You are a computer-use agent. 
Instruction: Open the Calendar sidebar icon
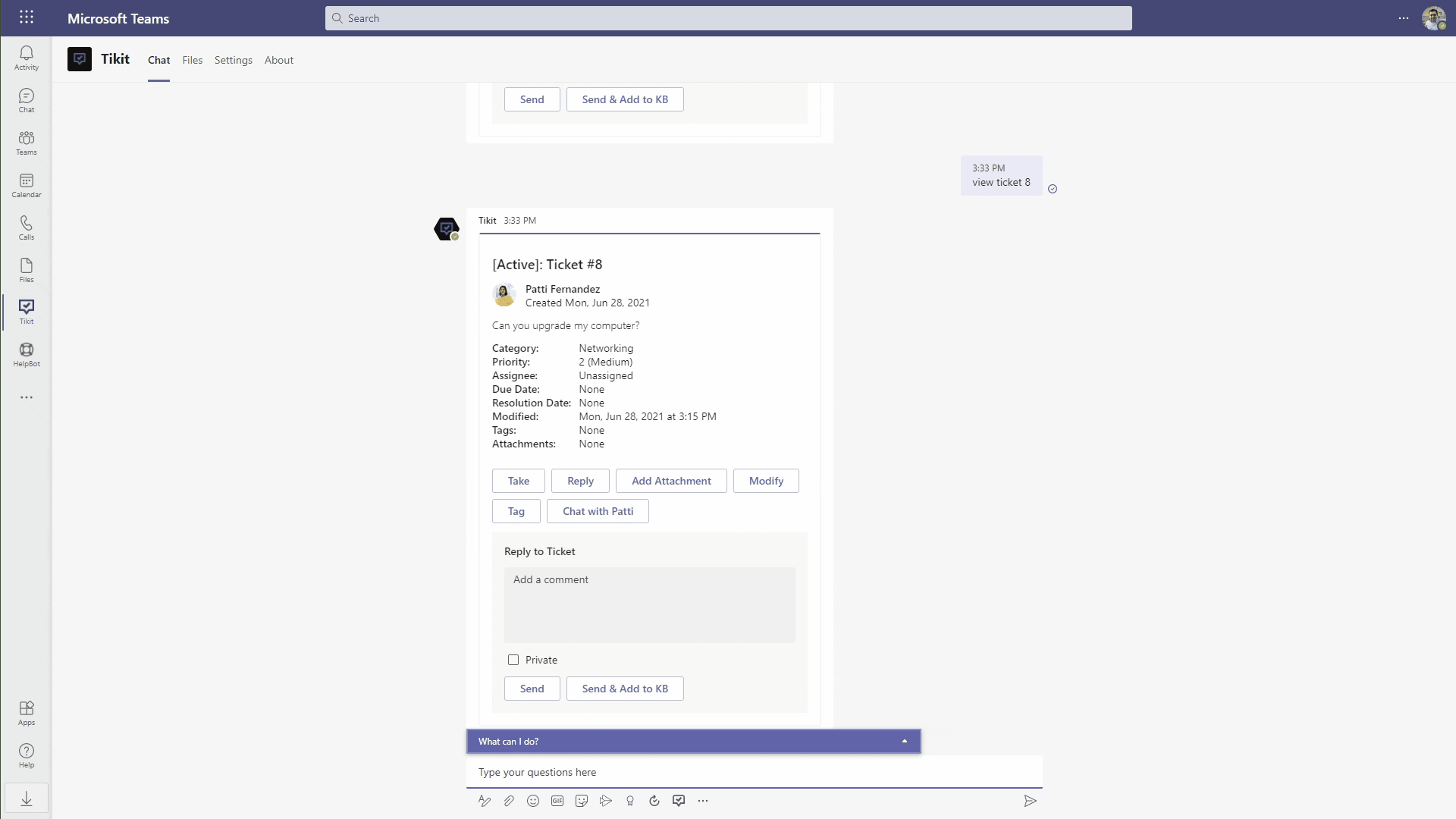[x=27, y=185]
